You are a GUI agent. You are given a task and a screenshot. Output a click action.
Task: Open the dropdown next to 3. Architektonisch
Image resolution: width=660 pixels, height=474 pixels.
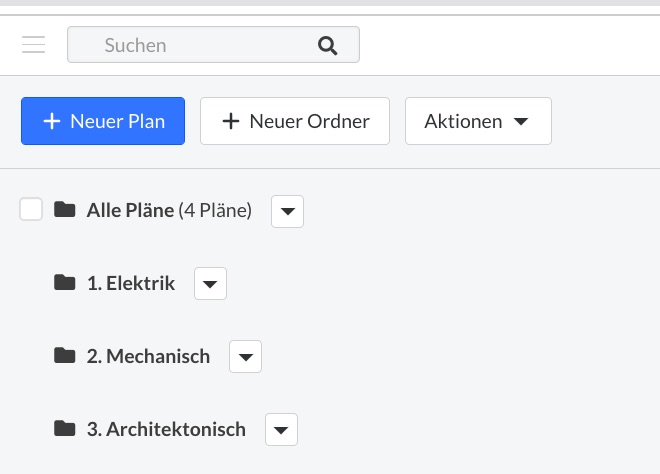click(x=282, y=430)
